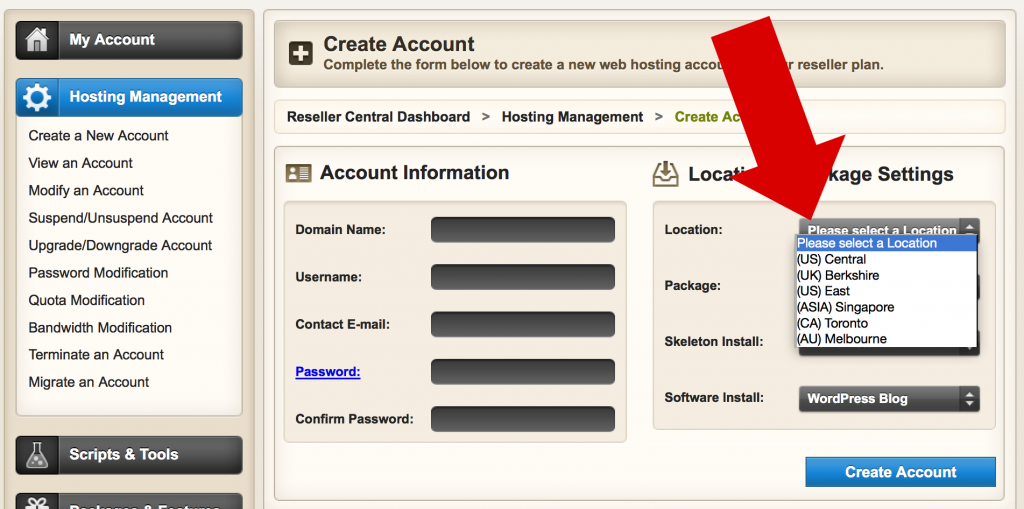Click the Create Account plus icon

click(x=301, y=54)
